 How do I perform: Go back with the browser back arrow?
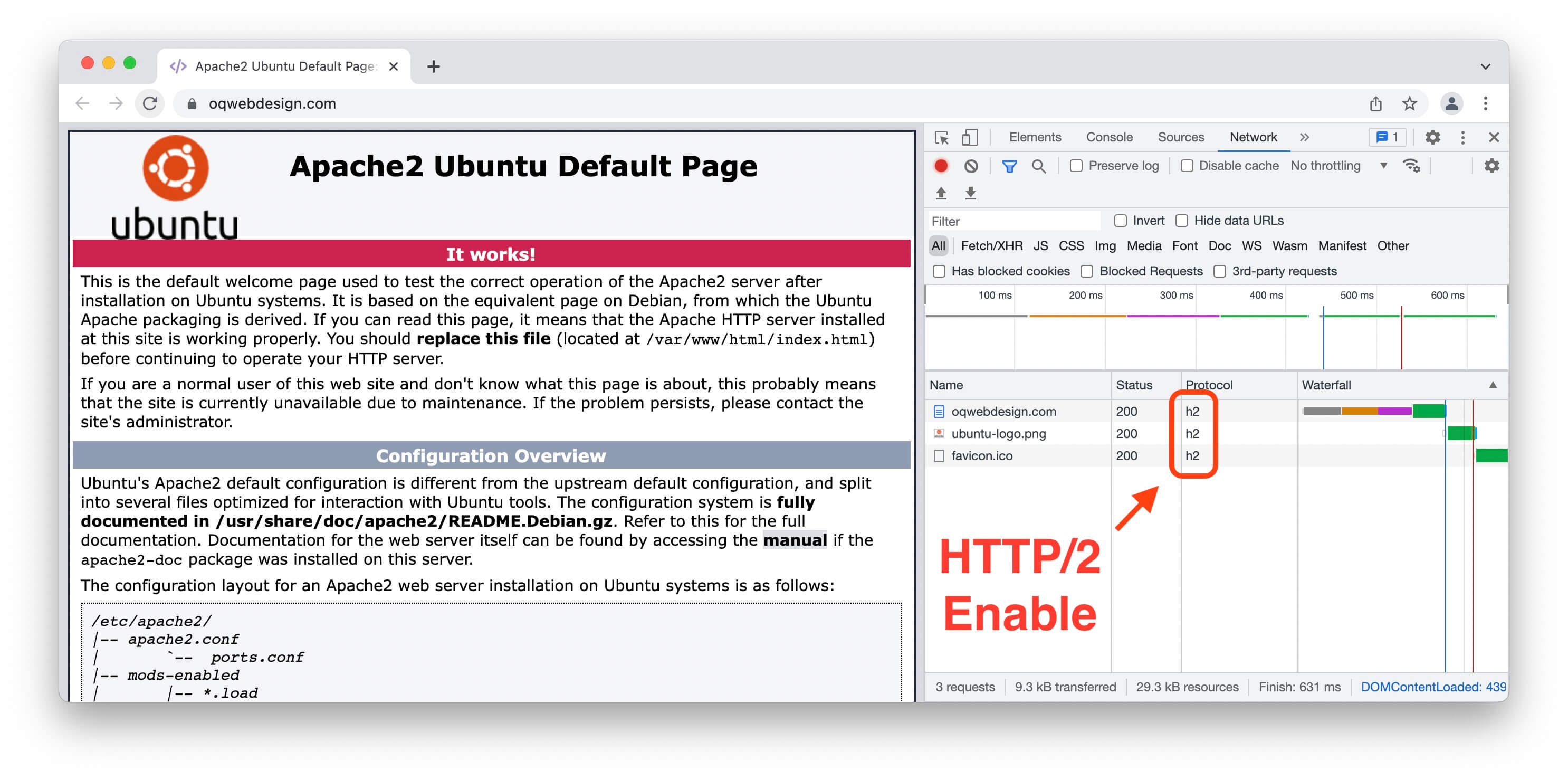pos(83,103)
